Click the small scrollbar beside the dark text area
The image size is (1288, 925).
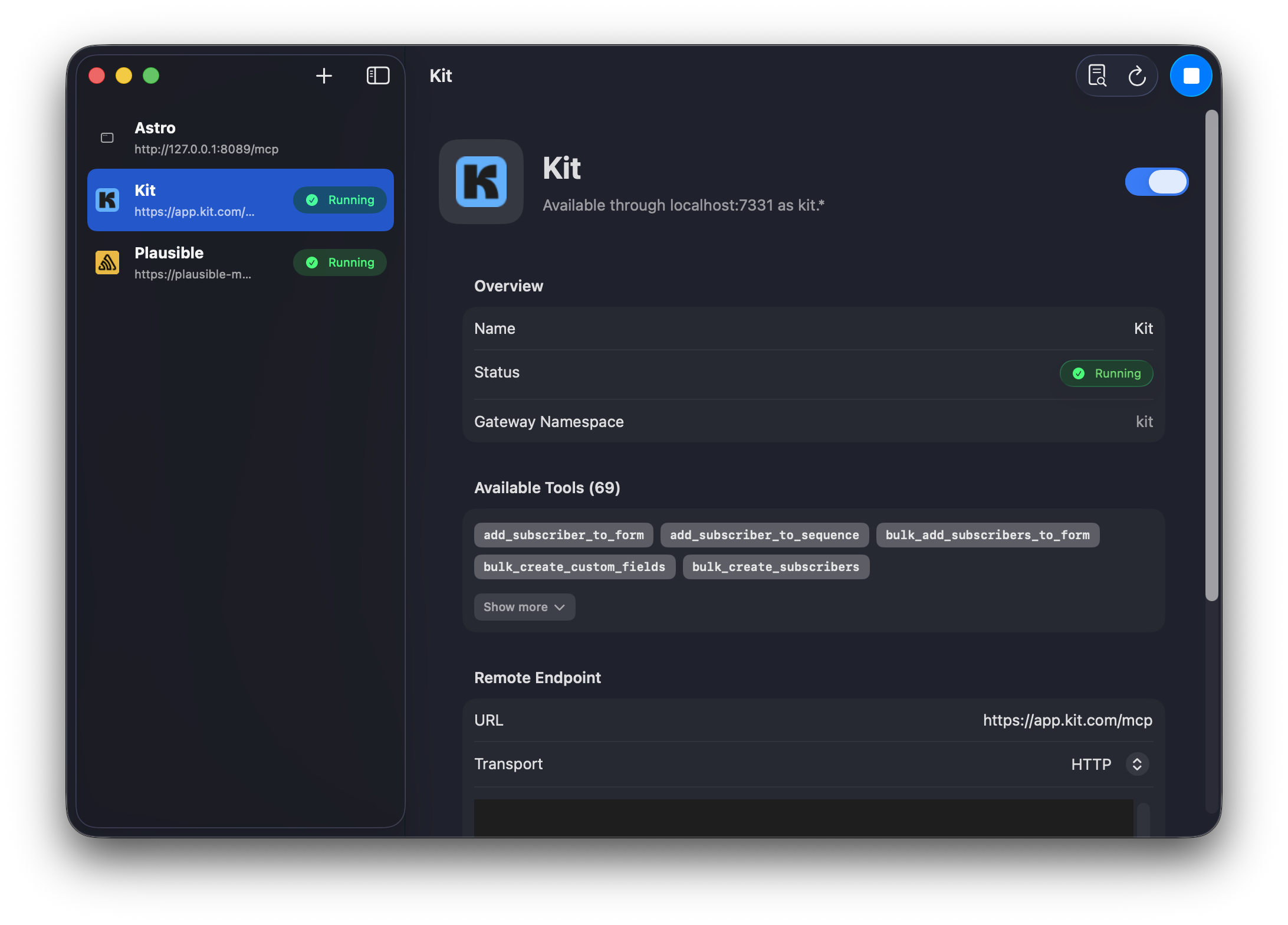tap(1144, 819)
